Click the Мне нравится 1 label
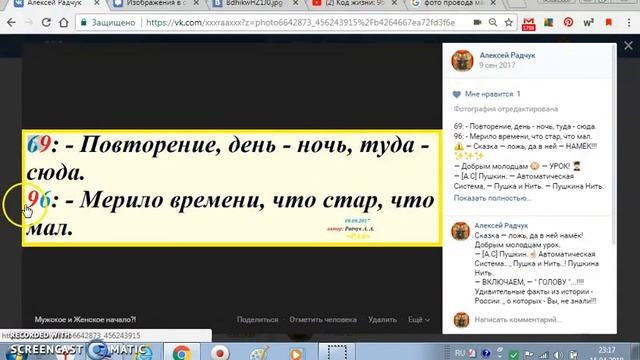640x360 pixels. pyautogui.click(x=493, y=94)
